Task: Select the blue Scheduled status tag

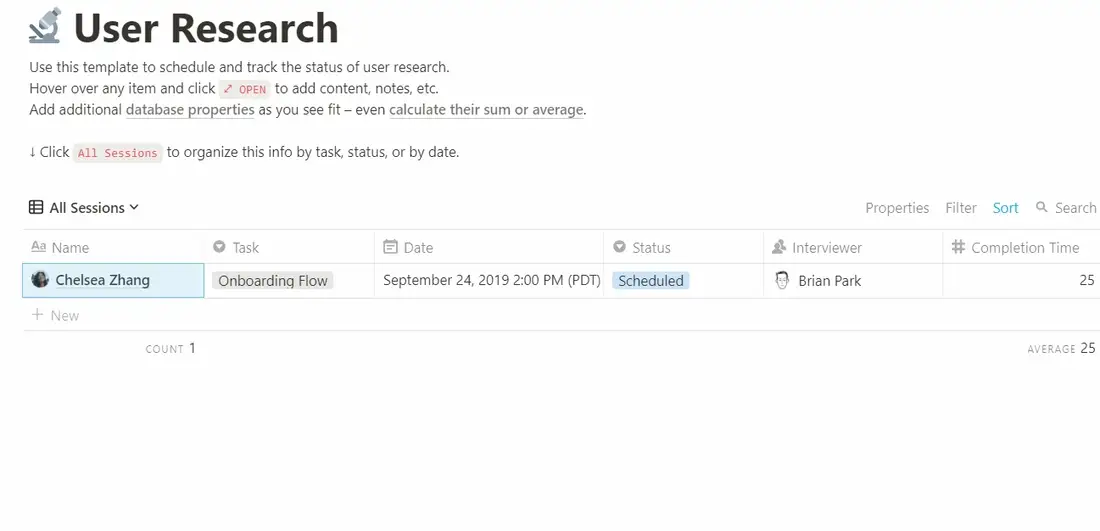Action: [x=650, y=281]
